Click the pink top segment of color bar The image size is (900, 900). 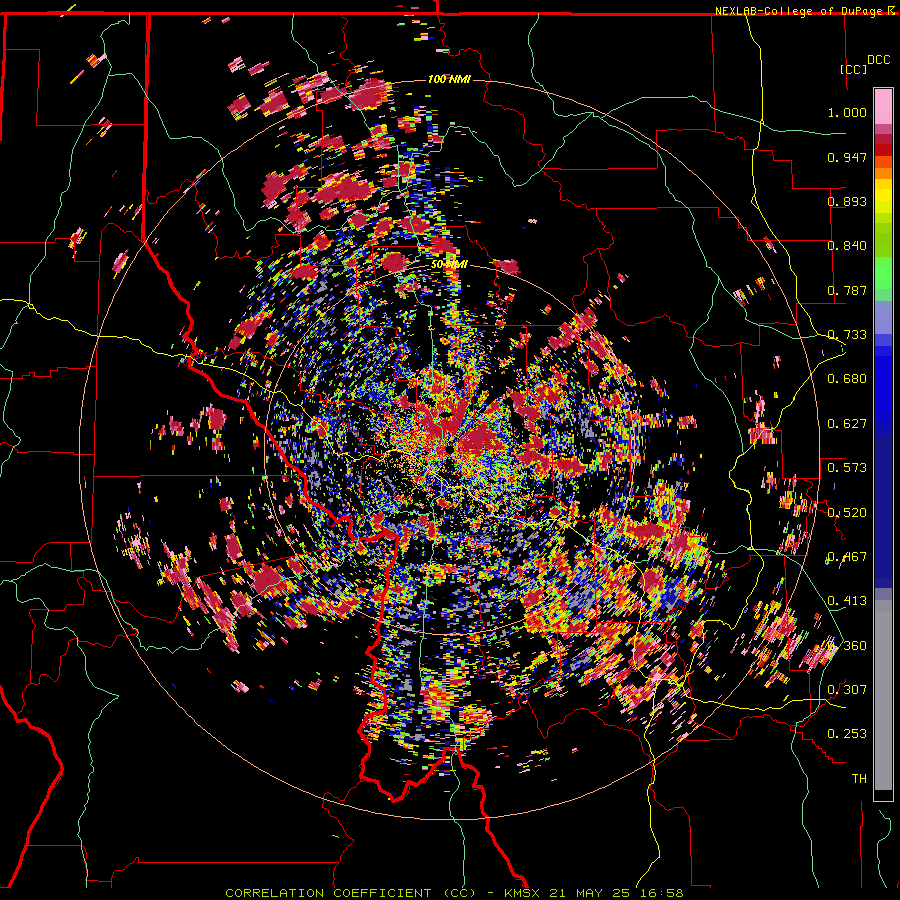click(883, 106)
